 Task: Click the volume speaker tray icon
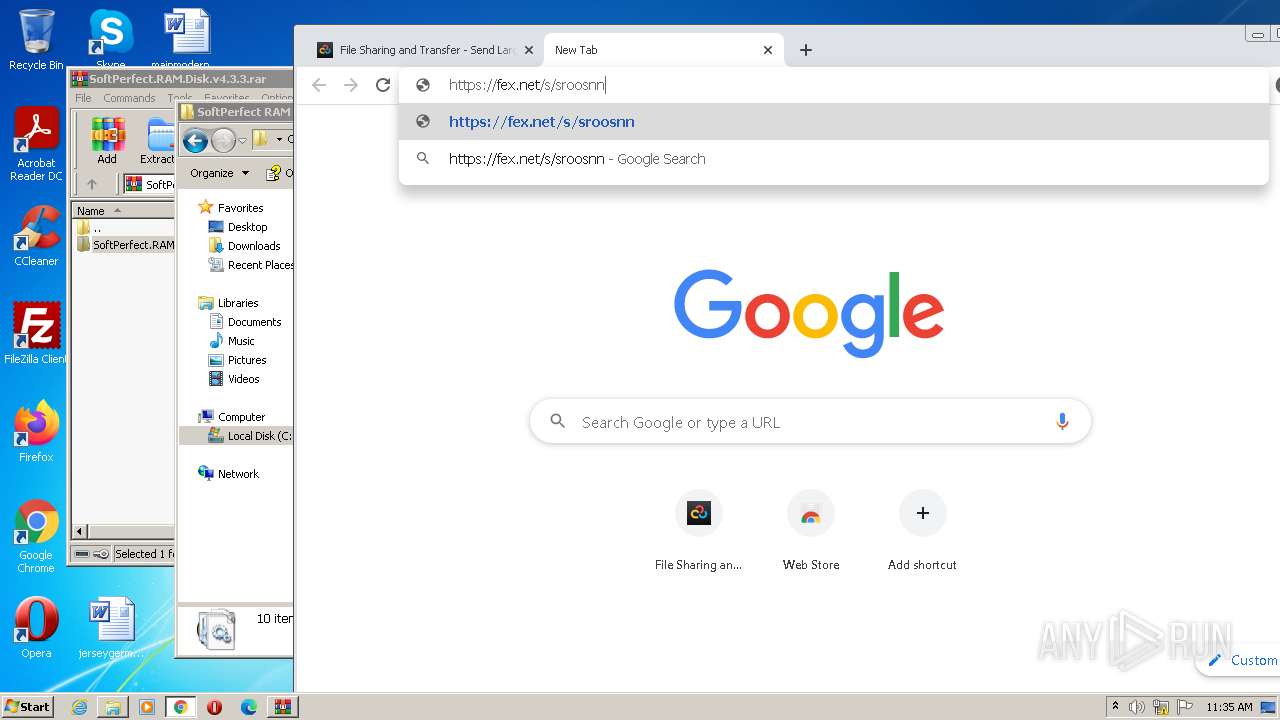click(1137, 707)
